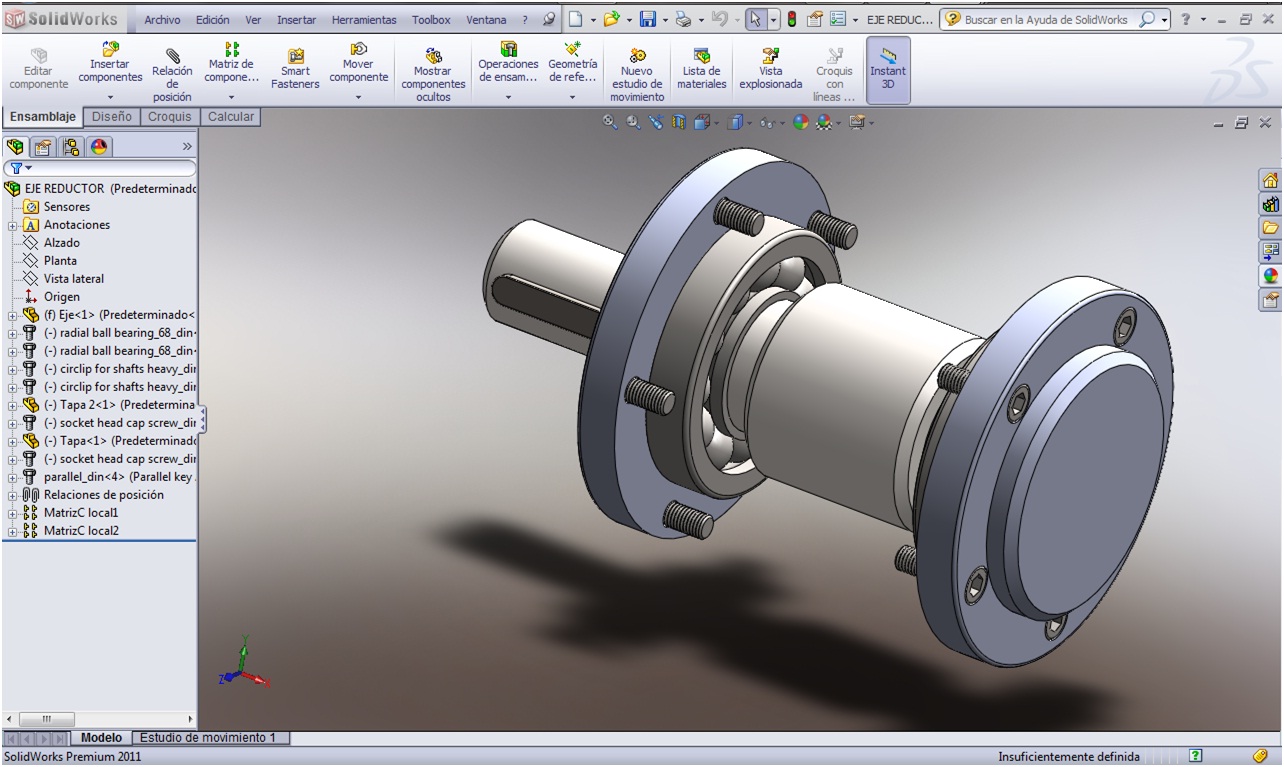The width and height of the screenshot is (1284, 767).
Task: Click the Save diskette icon
Action: [x=648, y=19]
